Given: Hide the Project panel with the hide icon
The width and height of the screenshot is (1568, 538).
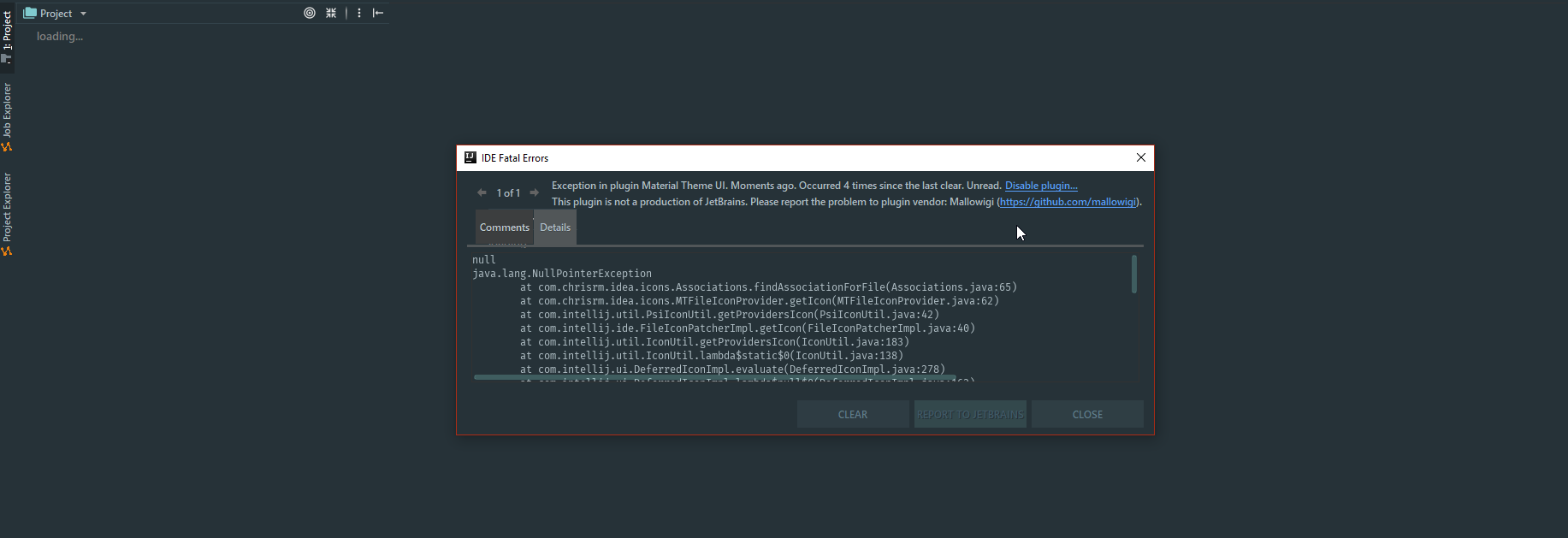Looking at the screenshot, I should pos(378,13).
